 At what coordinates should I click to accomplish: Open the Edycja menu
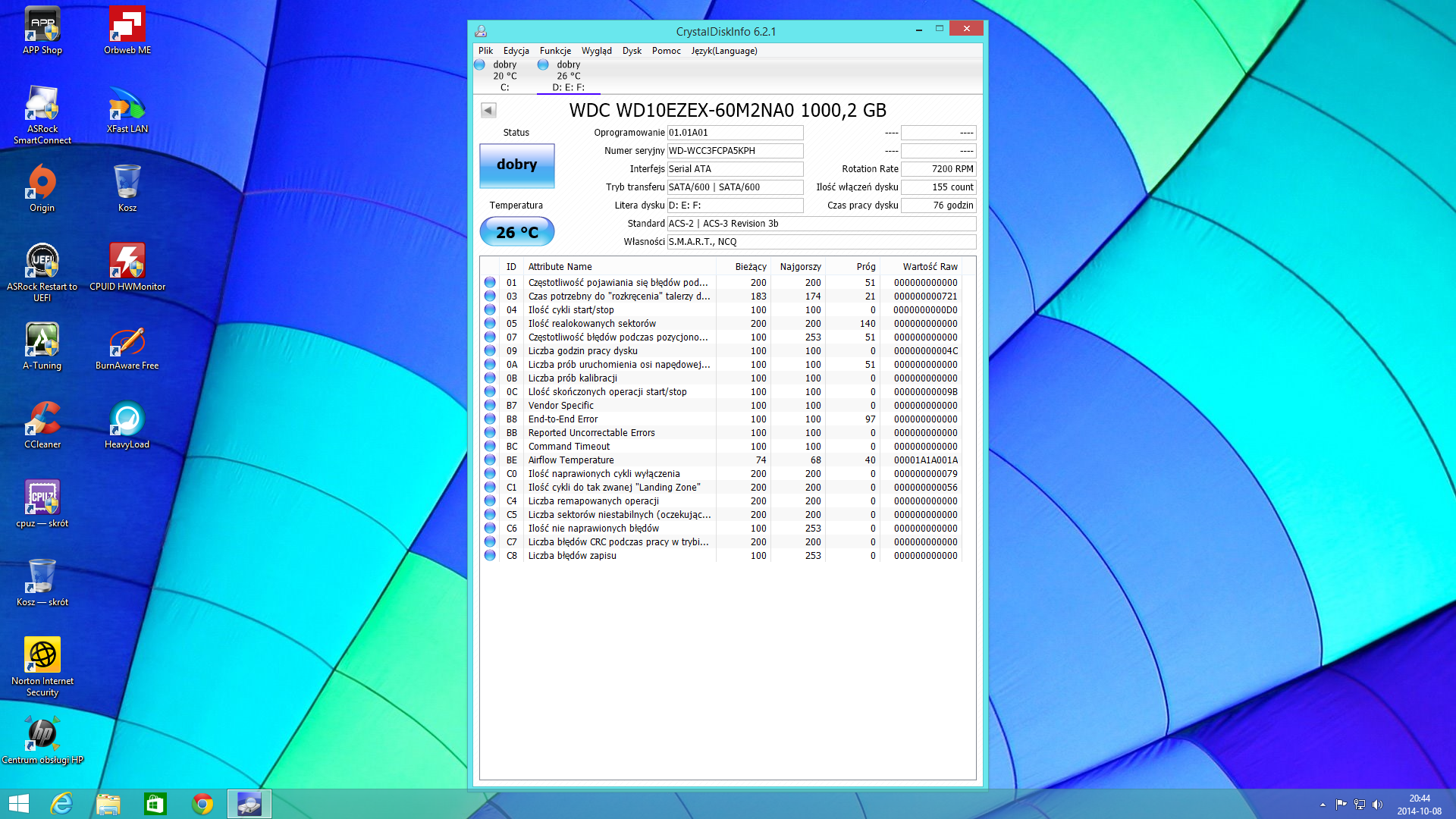point(516,51)
